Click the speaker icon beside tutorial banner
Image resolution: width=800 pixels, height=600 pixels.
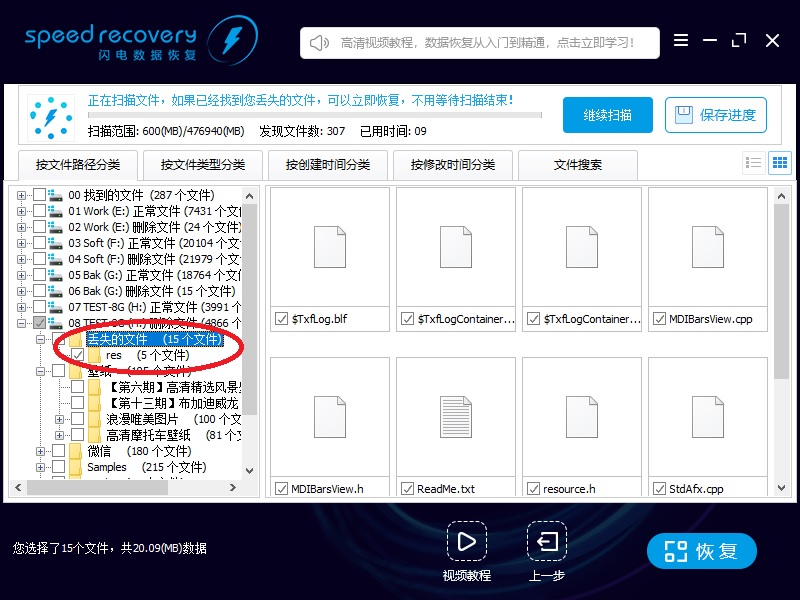320,42
